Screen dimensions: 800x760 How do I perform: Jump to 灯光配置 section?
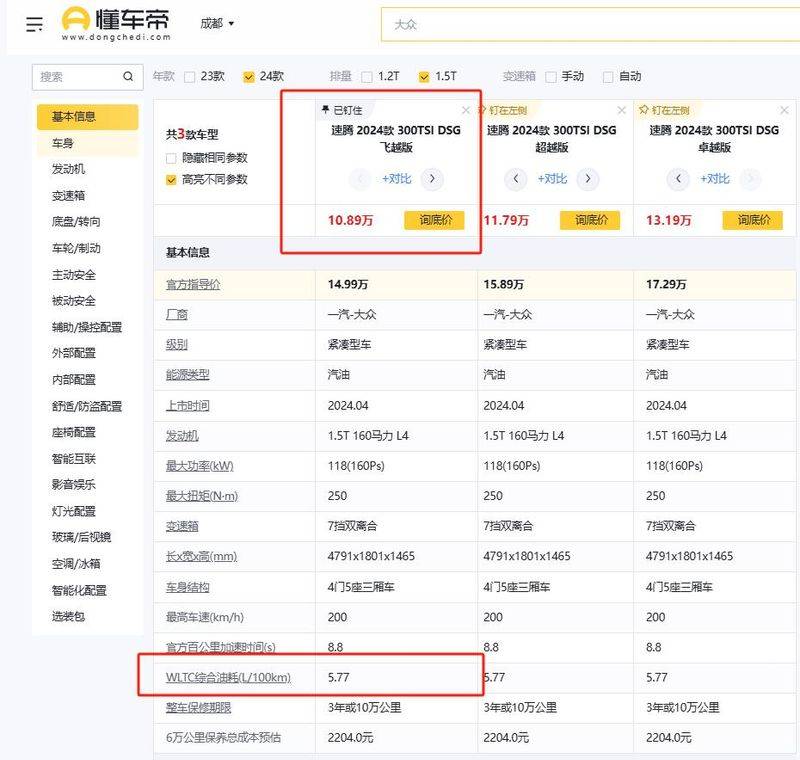(x=73, y=511)
